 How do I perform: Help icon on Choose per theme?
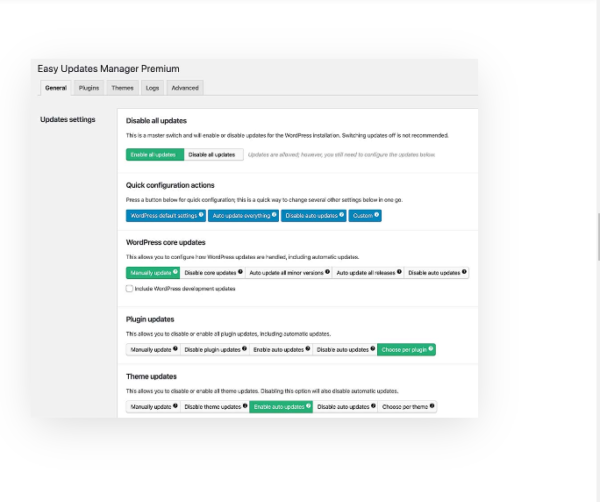[432, 406]
